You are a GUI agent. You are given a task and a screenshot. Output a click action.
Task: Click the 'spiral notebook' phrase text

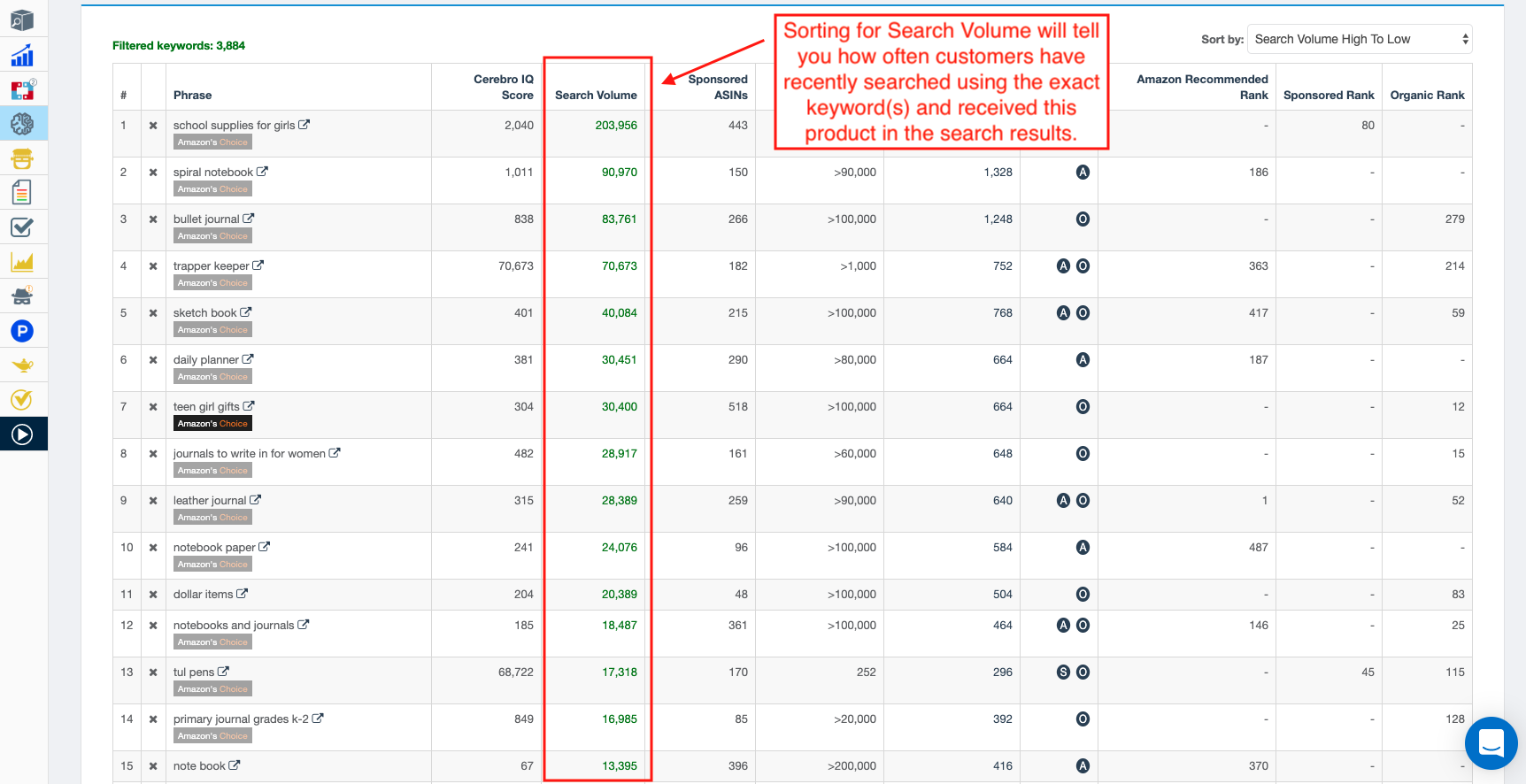coord(213,173)
